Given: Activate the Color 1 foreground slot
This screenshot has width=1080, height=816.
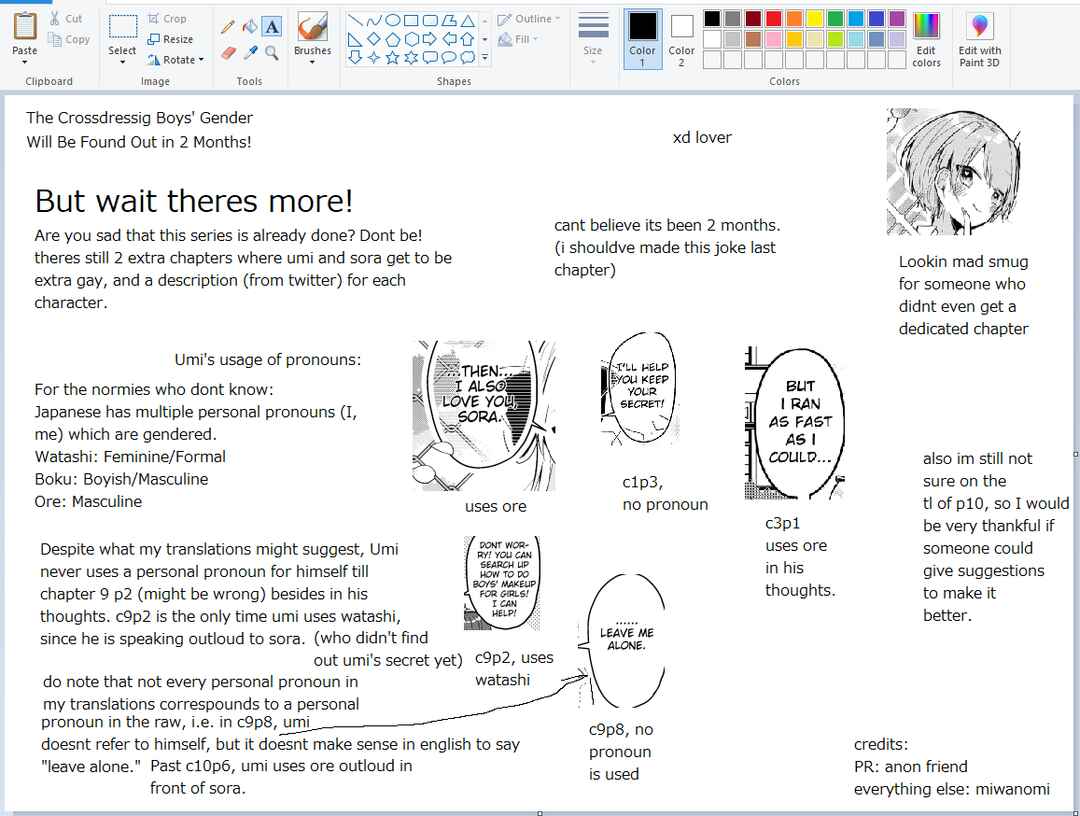Looking at the screenshot, I should click(643, 39).
